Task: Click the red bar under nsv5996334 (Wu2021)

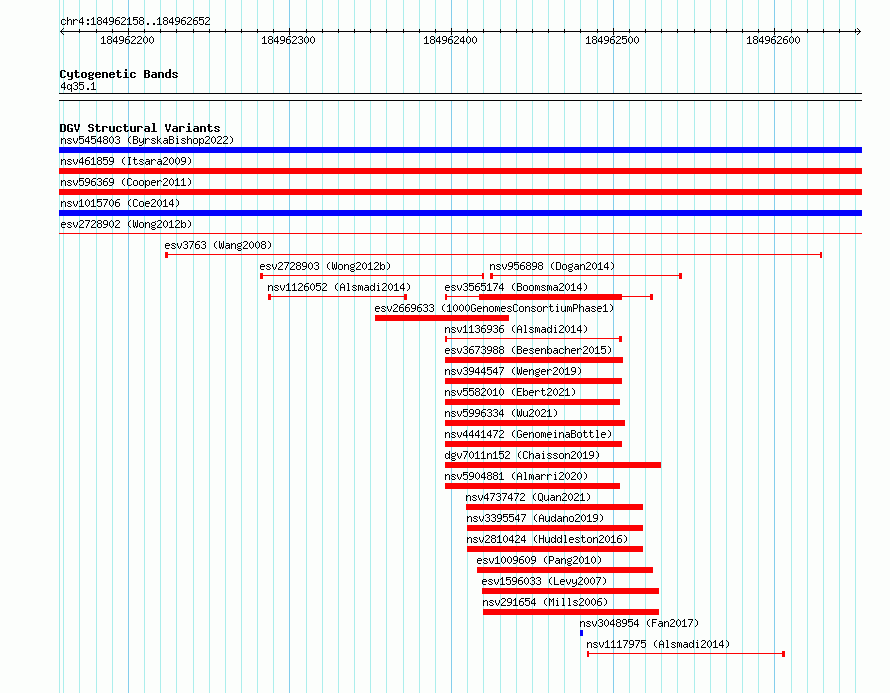Action: (x=535, y=423)
